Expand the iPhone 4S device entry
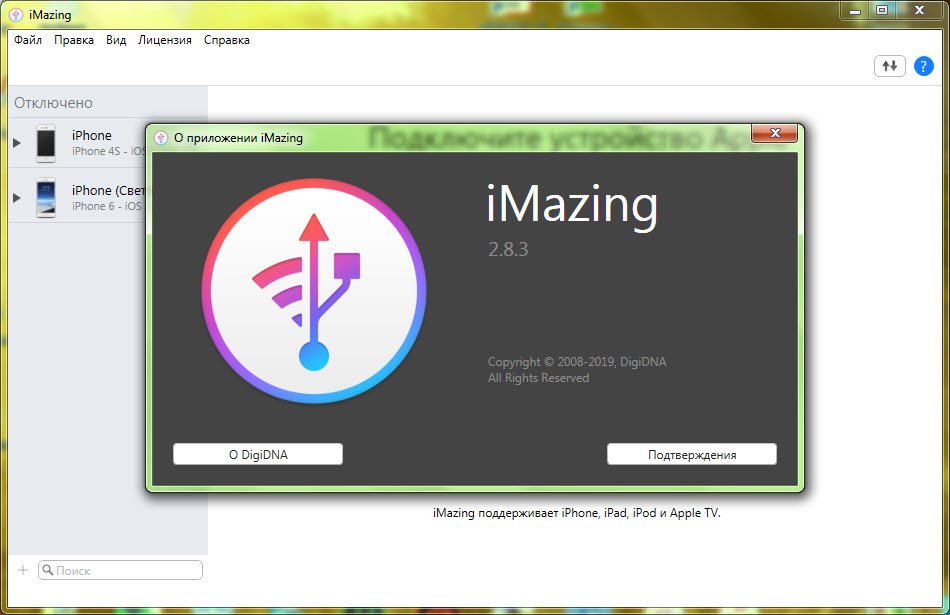Screen dimensions: 950x615 17,143
